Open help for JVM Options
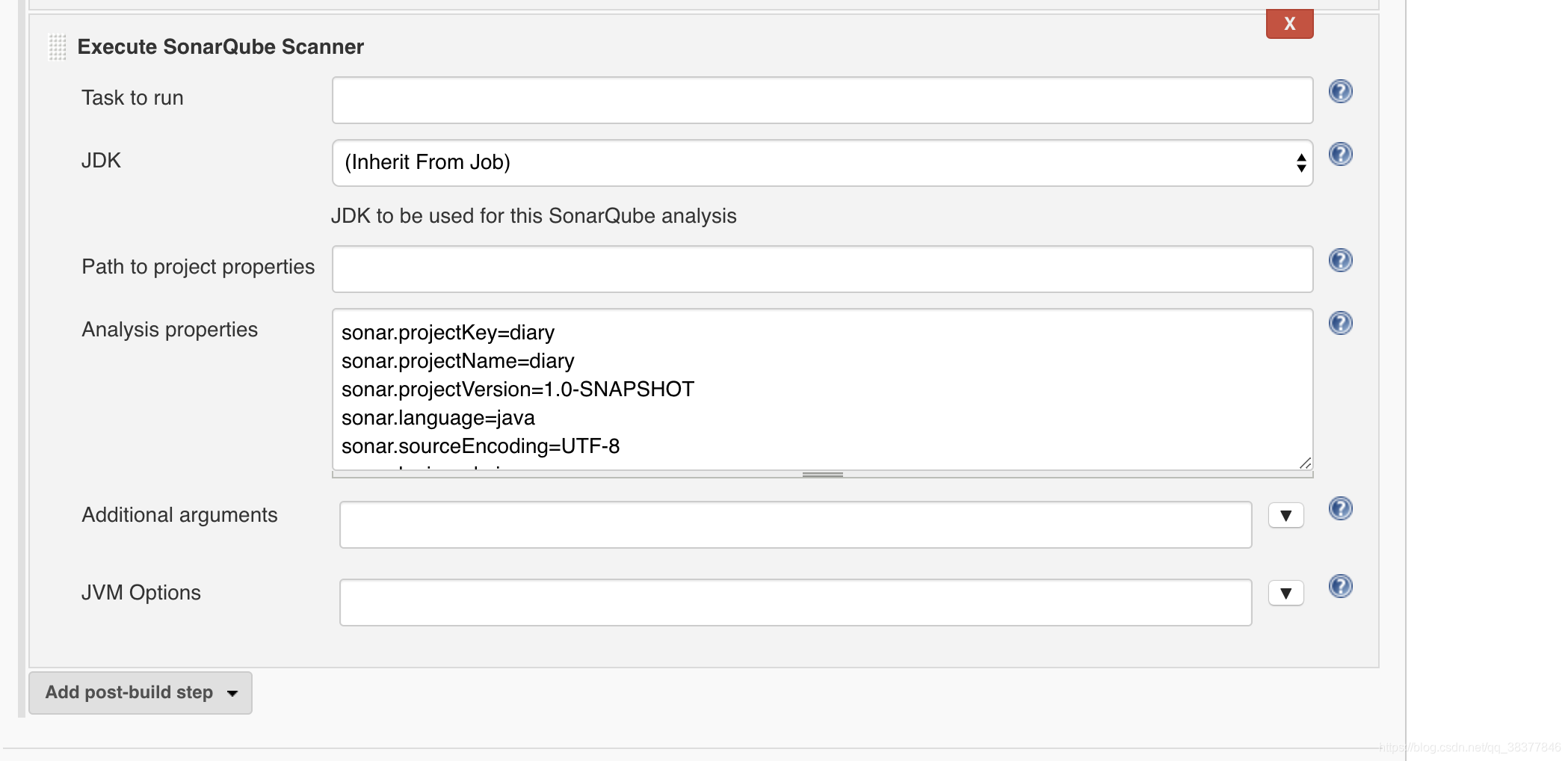The width and height of the screenshot is (1568, 761). point(1340,586)
